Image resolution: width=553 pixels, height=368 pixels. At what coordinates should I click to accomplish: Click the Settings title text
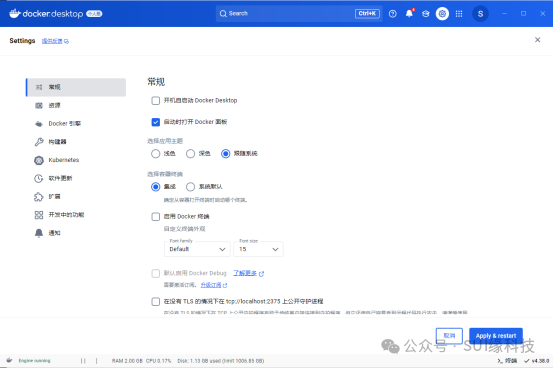point(22,41)
